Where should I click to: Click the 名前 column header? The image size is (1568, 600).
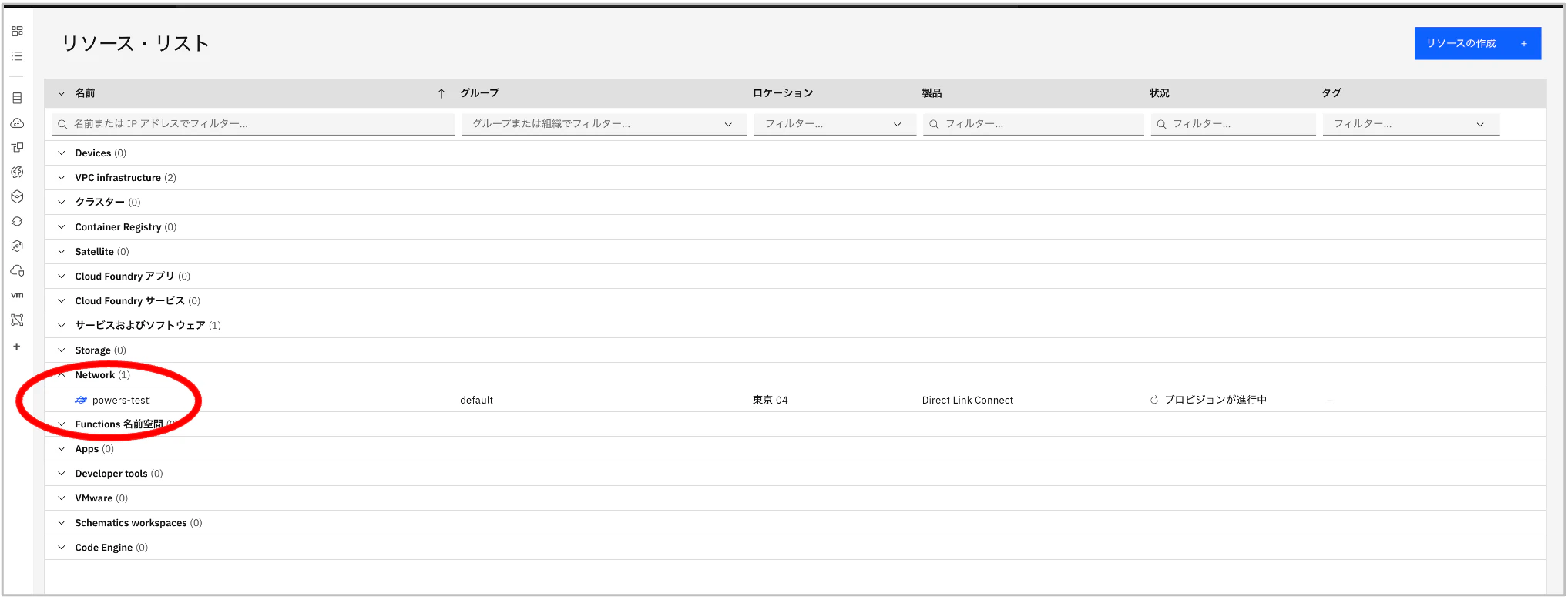tap(85, 93)
